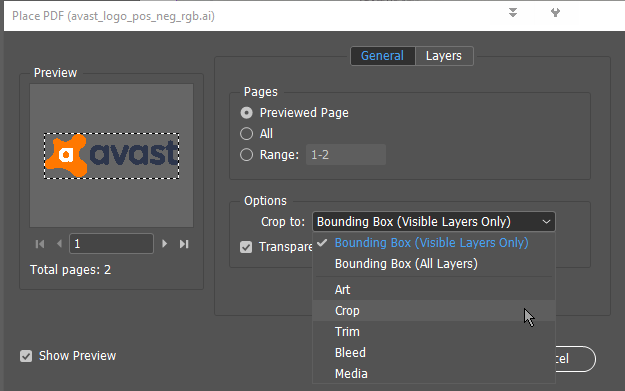Select the All pages radio button
This screenshot has height=391, width=625.
[x=246, y=134]
